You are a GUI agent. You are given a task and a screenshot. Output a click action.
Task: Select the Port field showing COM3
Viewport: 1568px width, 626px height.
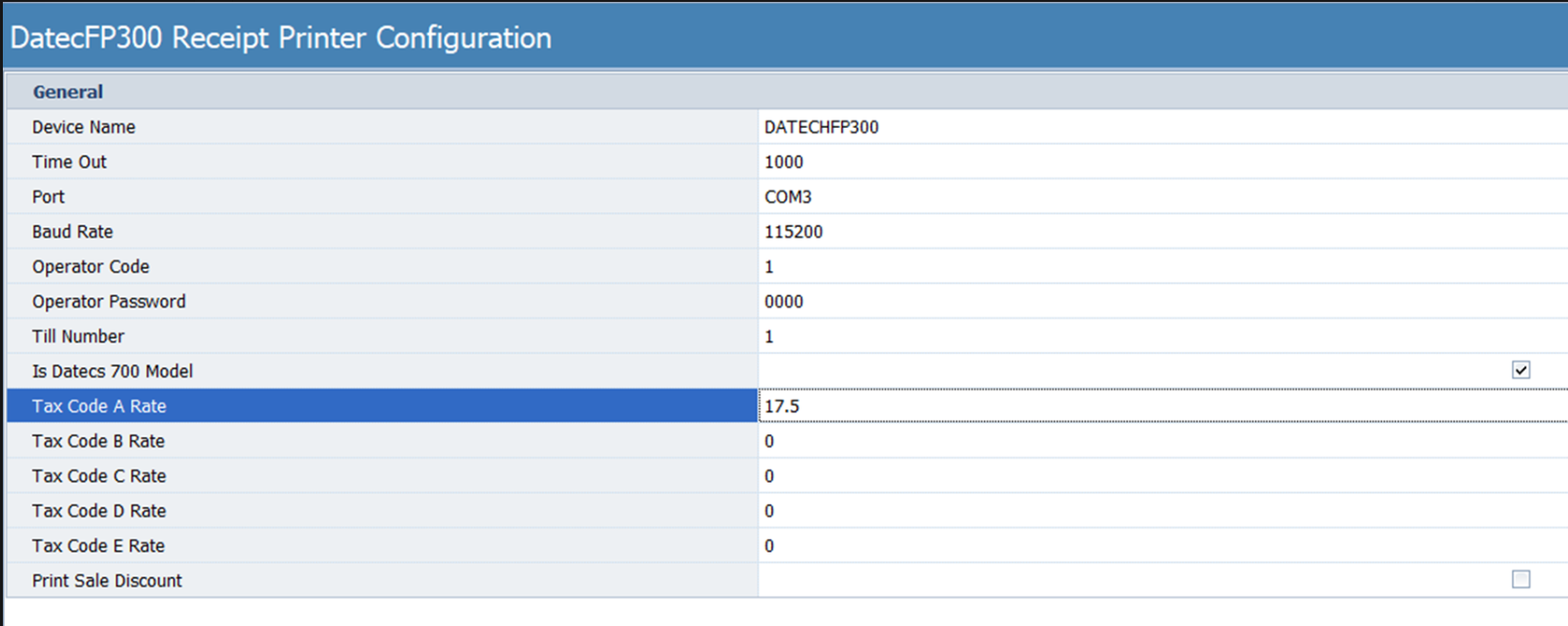click(1160, 197)
